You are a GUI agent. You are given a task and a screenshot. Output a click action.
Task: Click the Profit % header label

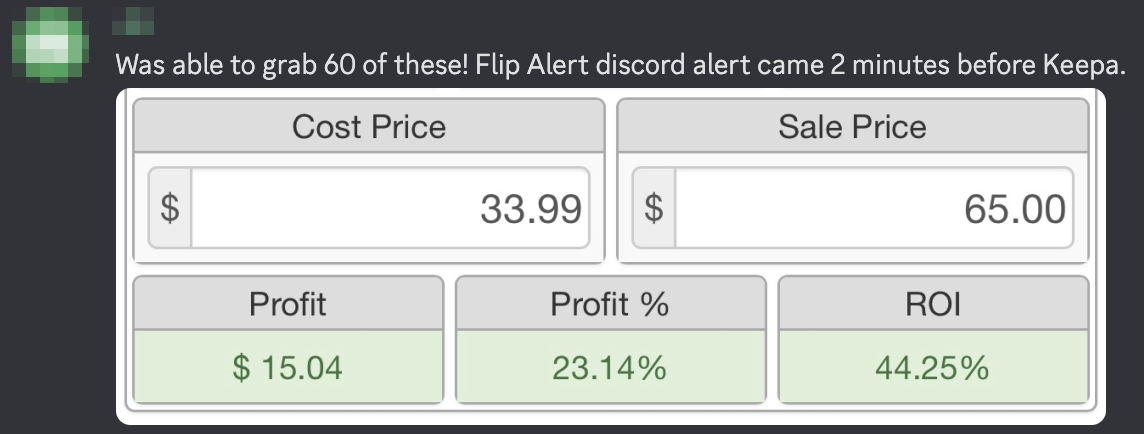[x=609, y=304]
